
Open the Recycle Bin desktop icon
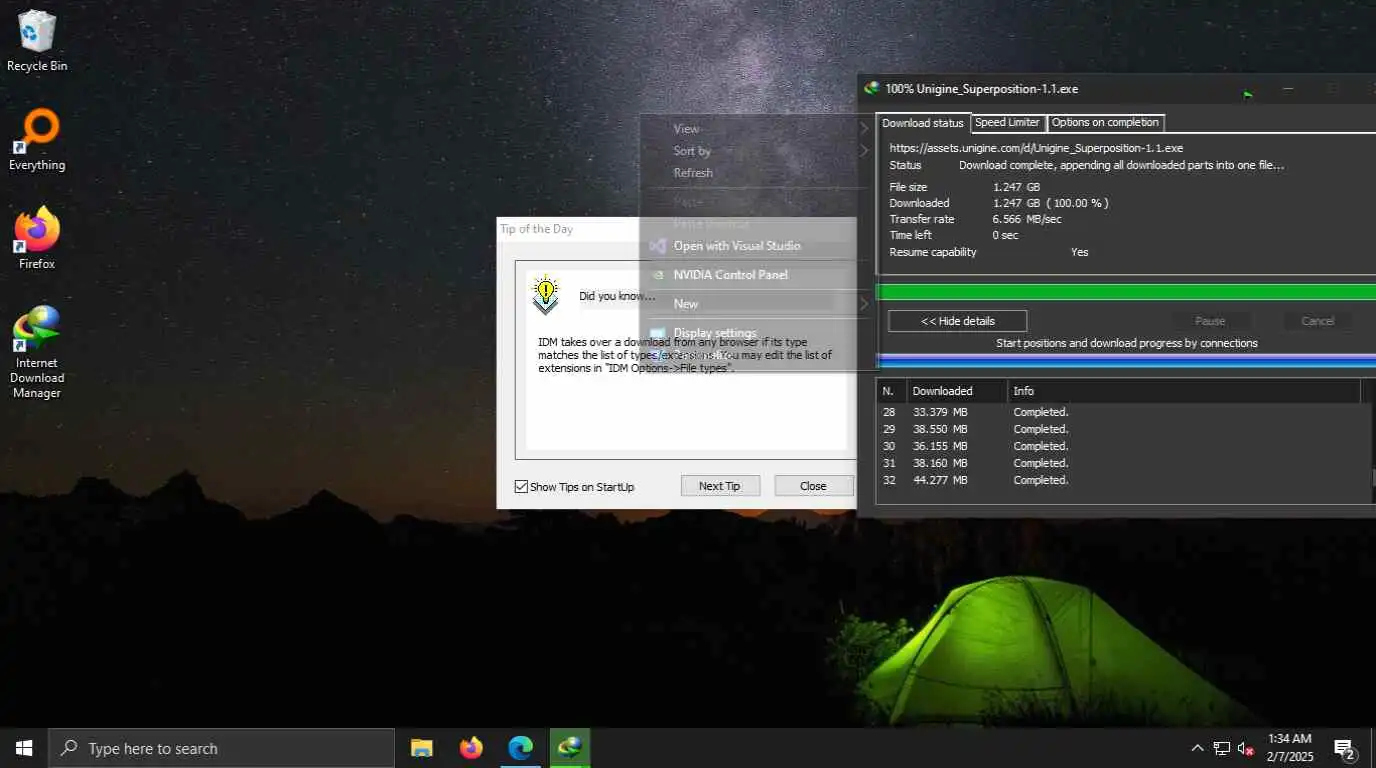[x=37, y=41]
